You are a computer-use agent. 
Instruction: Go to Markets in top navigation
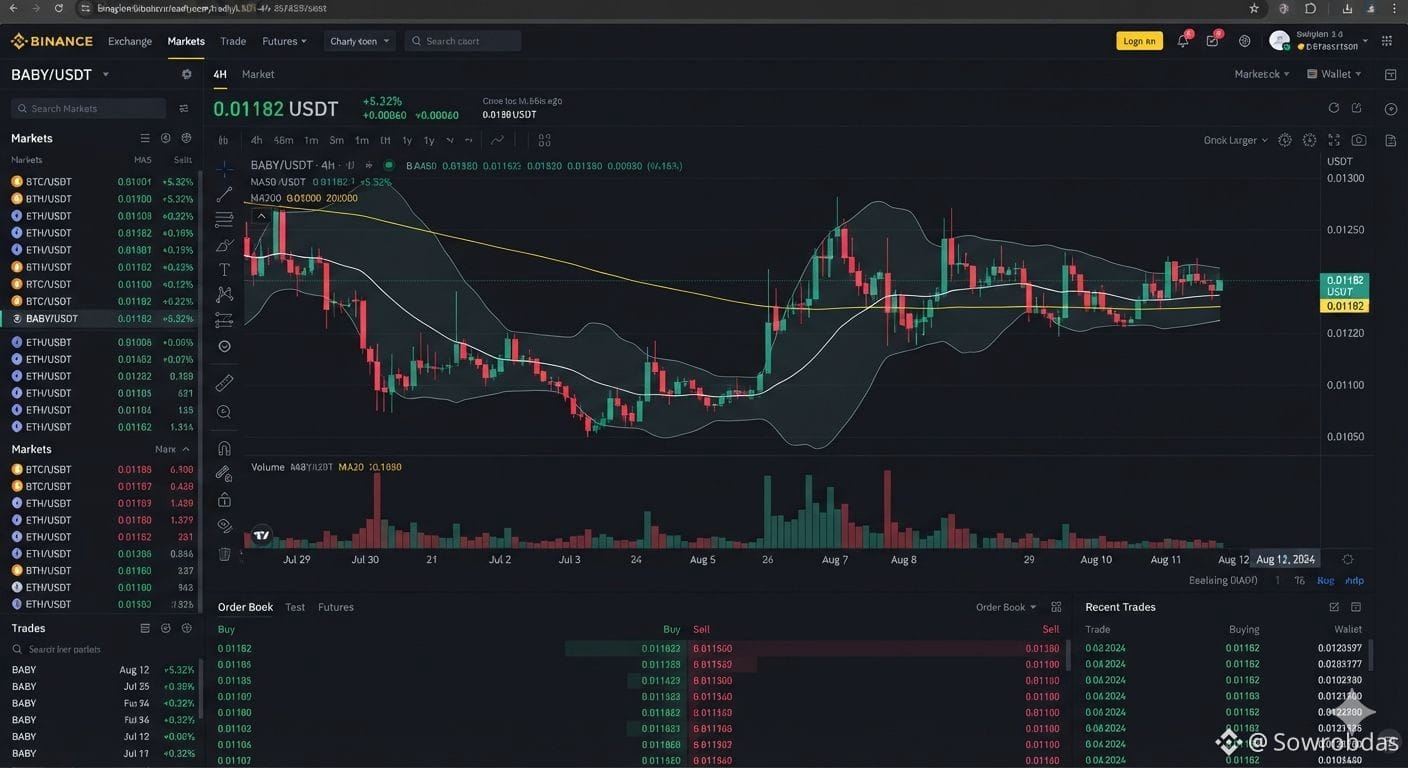tap(186, 41)
